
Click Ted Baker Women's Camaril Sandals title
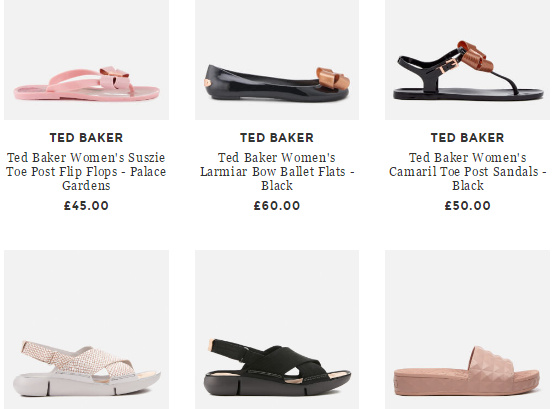(467, 171)
